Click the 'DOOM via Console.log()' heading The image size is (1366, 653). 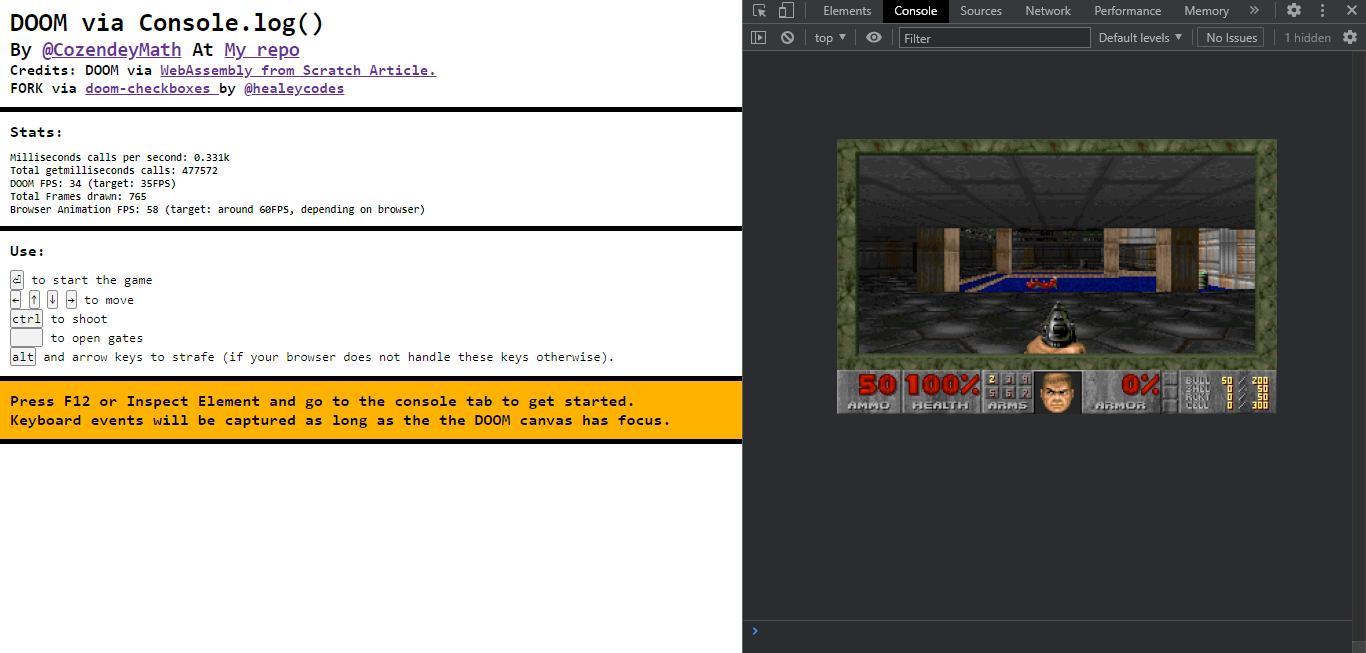click(x=167, y=23)
